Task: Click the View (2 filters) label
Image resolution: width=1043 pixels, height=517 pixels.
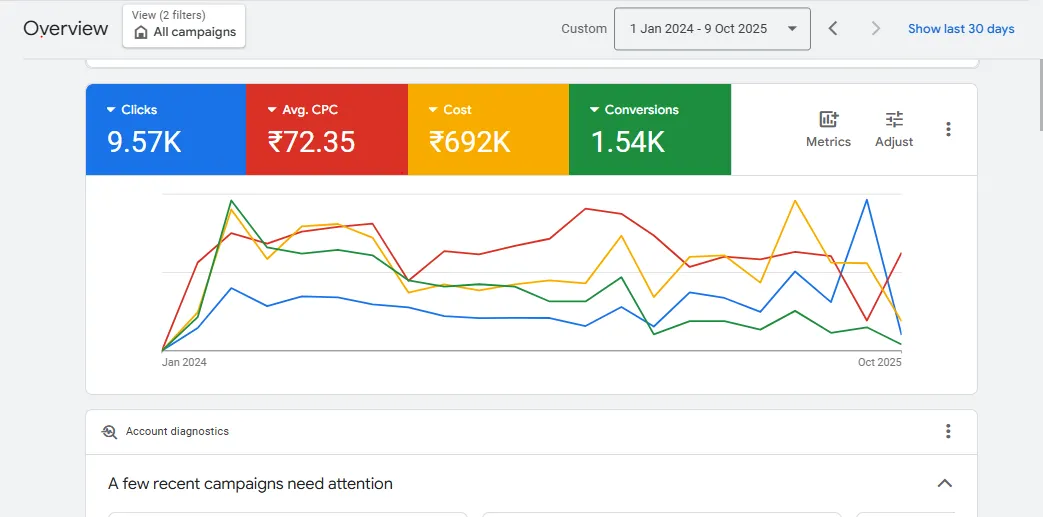Action: (171, 15)
